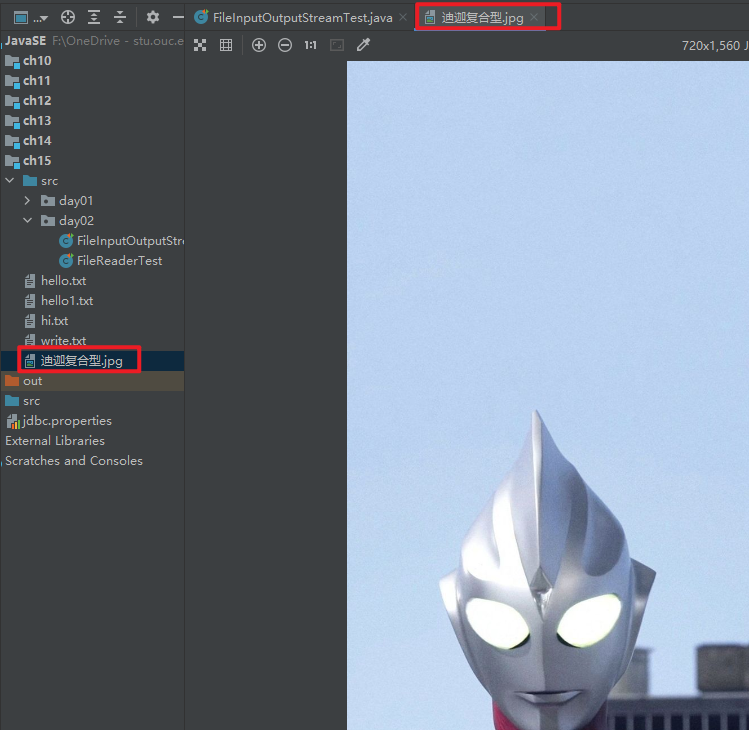This screenshot has width=749, height=730.
Task: Open Project panel settings gear
Action: [x=152, y=18]
